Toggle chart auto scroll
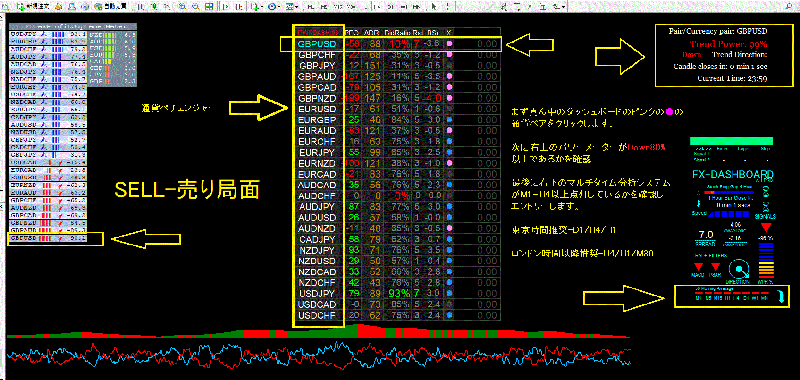This screenshot has width=800, height=380. (226, 7)
